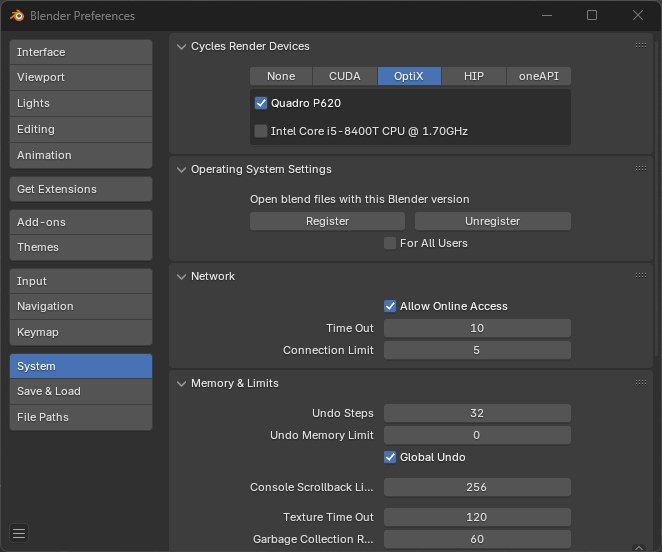Click the Console Scrollback Lines field
The width and height of the screenshot is (662, 552).
point(477,487)
